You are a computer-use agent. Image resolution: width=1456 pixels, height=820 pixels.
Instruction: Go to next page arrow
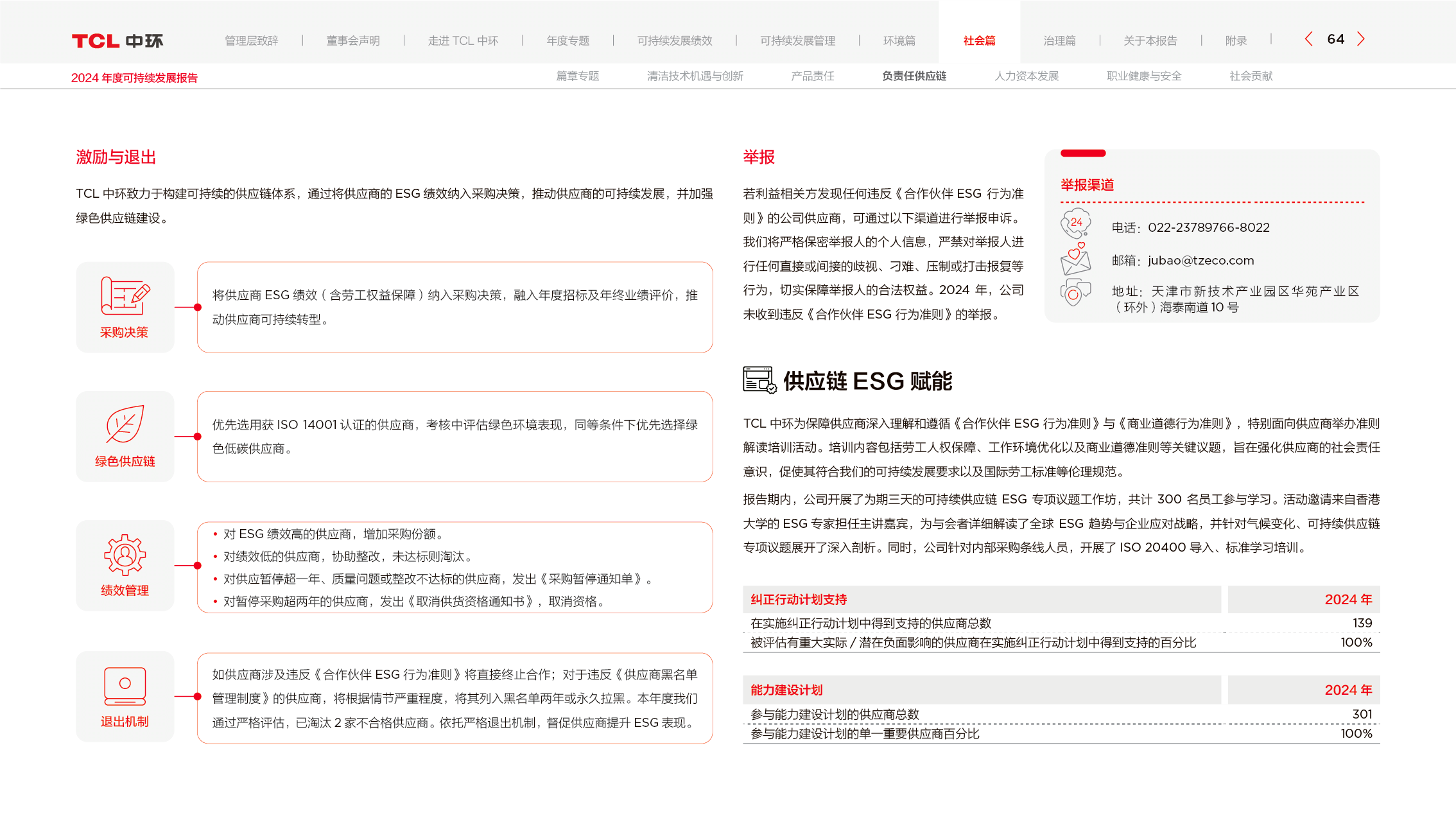1361,39
